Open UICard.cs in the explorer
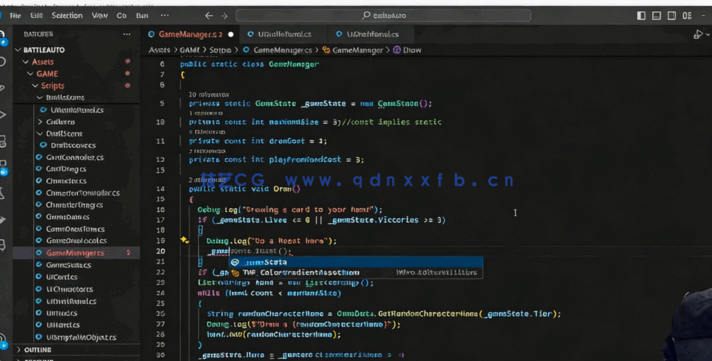This screenshot has width=712, height=361. pyautogui.click(x=62, y=277)
